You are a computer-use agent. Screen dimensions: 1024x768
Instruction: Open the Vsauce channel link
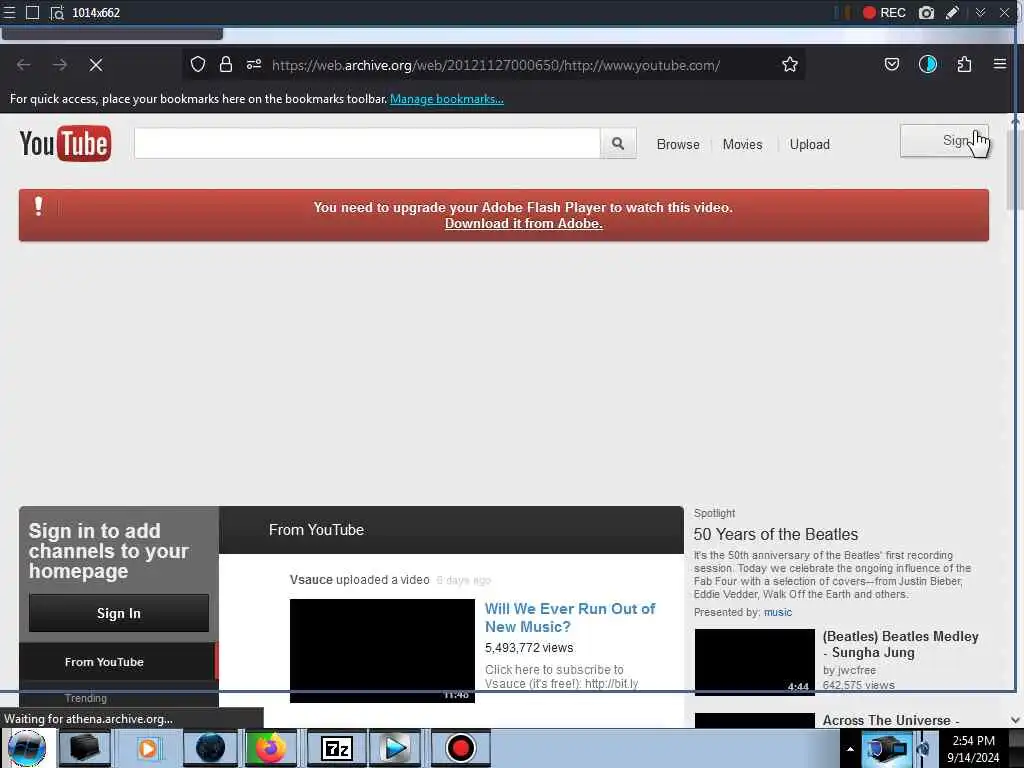click(x=311, y=580)
